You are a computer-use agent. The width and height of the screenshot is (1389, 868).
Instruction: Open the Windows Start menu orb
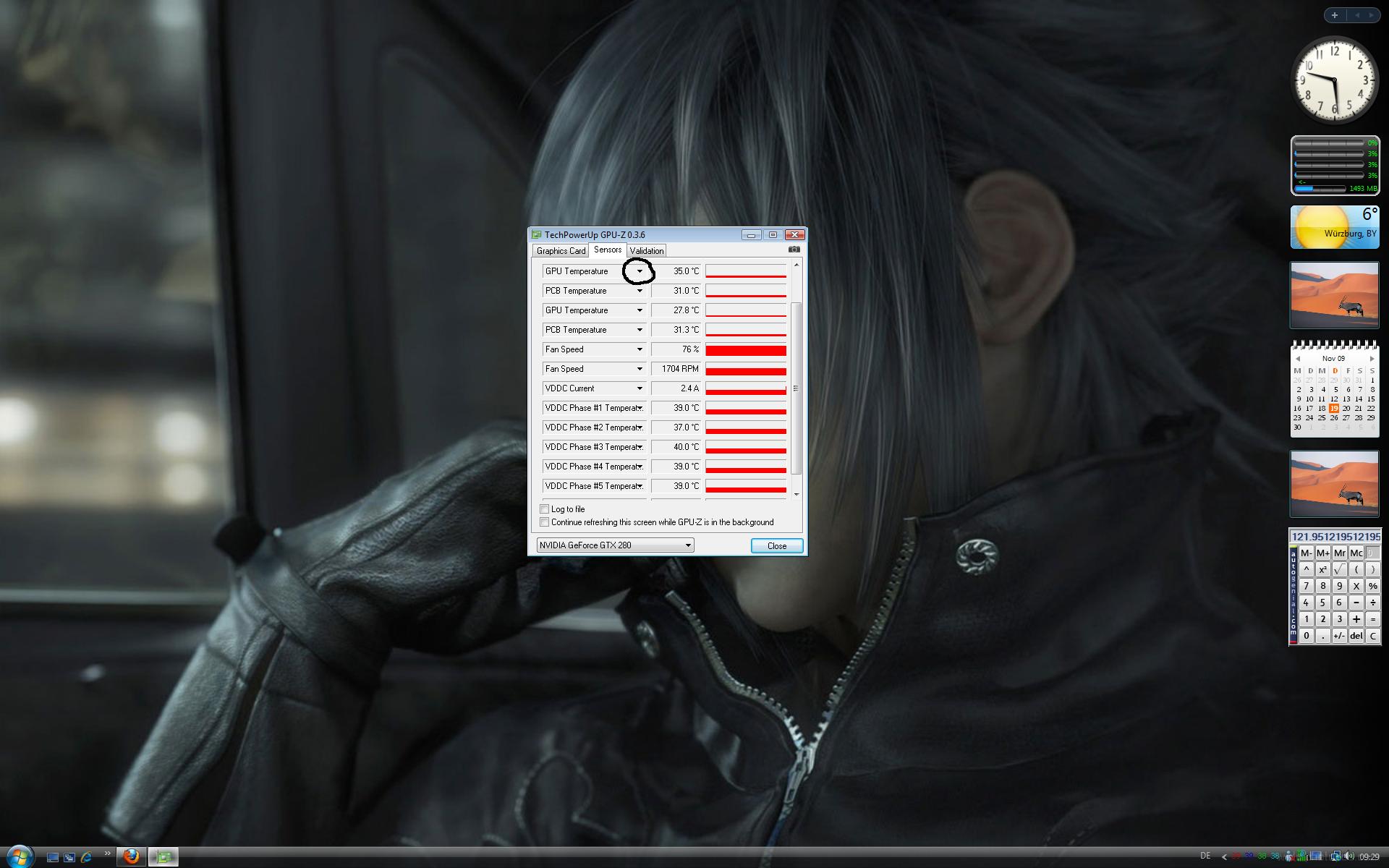(x=19, y=857)
